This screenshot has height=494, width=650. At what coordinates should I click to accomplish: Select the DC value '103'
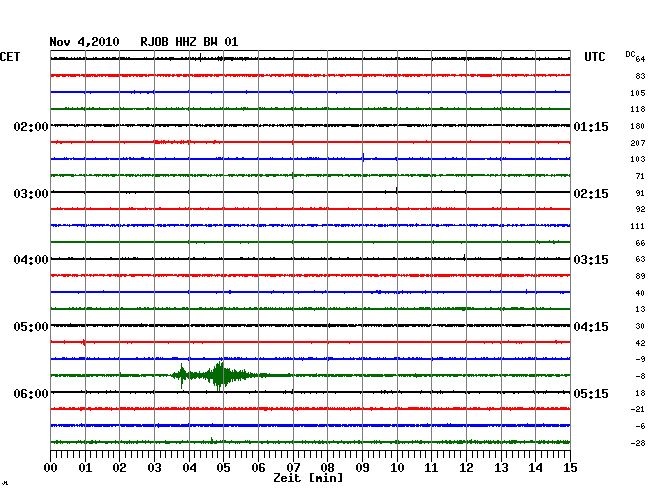click(x=638, y=159)
